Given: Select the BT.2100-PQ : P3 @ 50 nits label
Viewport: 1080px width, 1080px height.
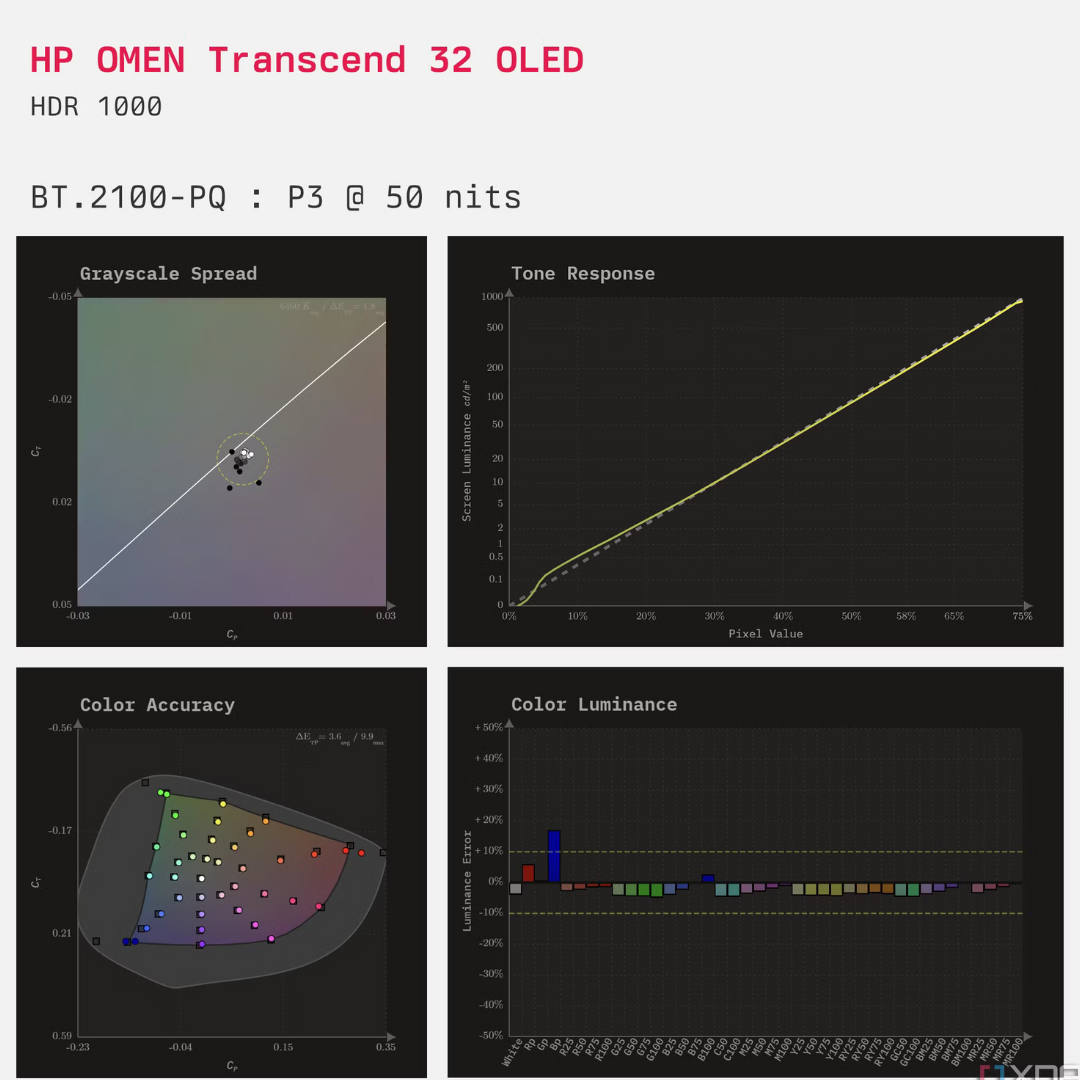Looking at the screenshot, I should [x=276, y=197].
